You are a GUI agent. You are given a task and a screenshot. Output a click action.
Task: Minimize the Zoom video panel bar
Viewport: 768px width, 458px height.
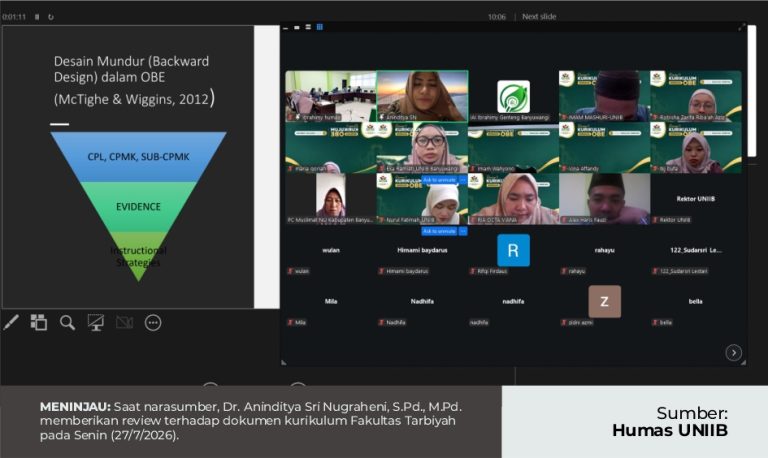[286, 28]
